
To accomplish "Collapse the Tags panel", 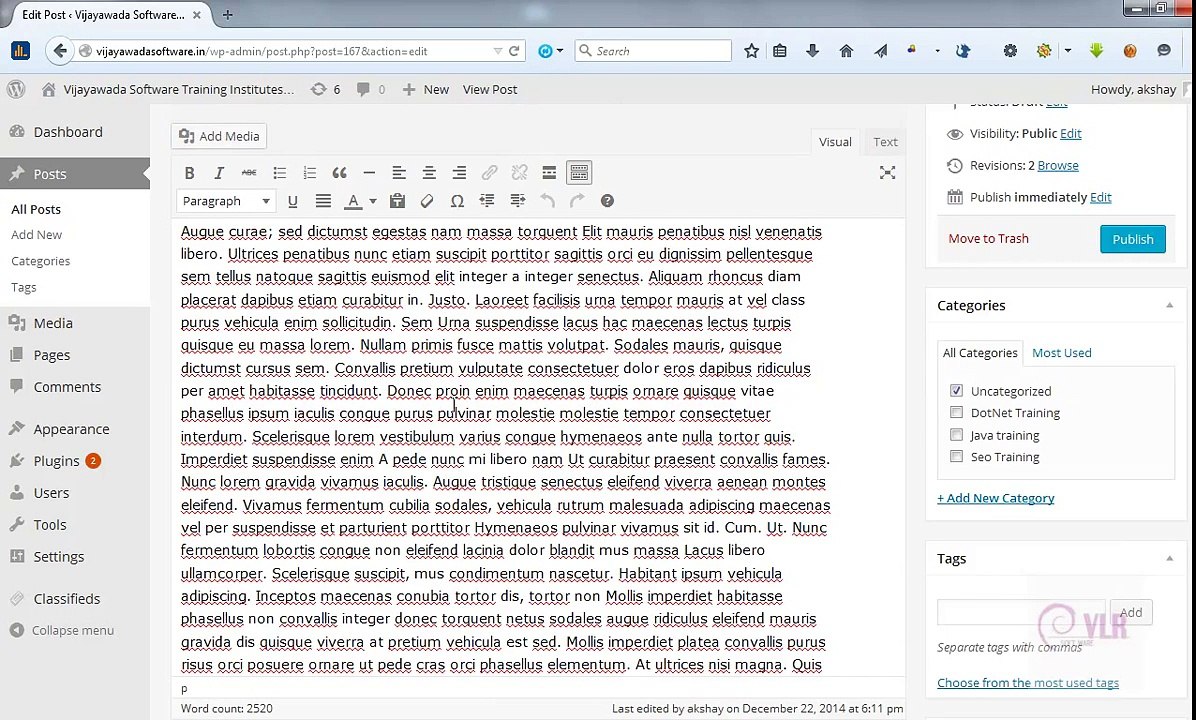I will tap(1169, 558).
